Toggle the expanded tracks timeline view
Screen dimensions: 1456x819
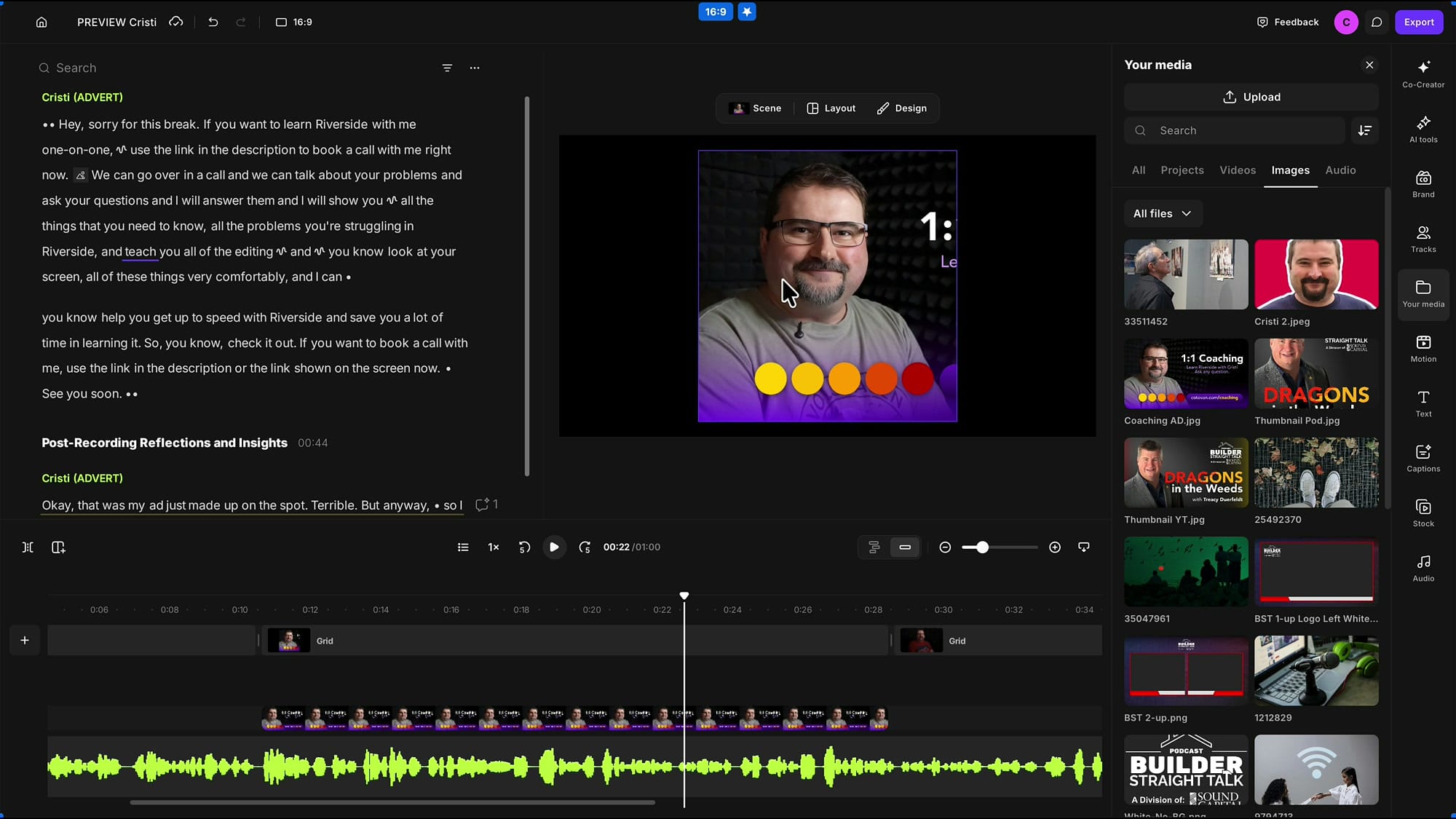coord(874,547)
